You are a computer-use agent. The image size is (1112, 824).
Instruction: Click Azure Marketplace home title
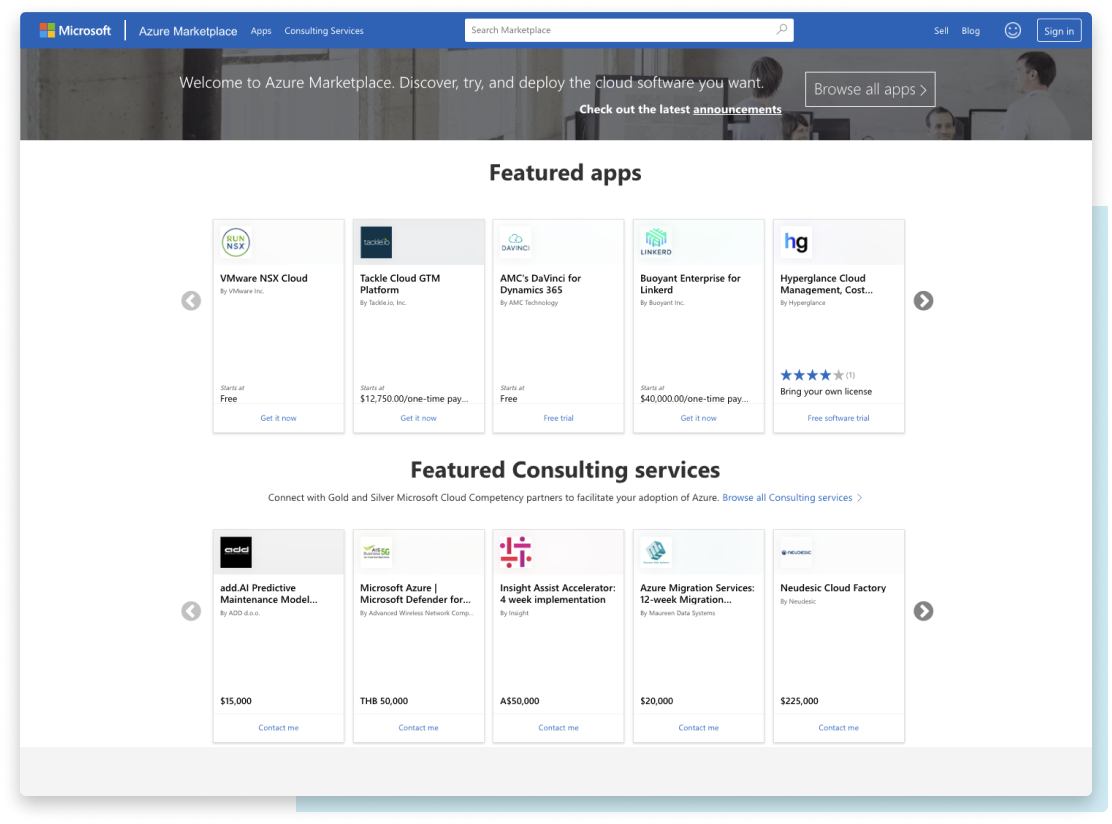[188, 30]
